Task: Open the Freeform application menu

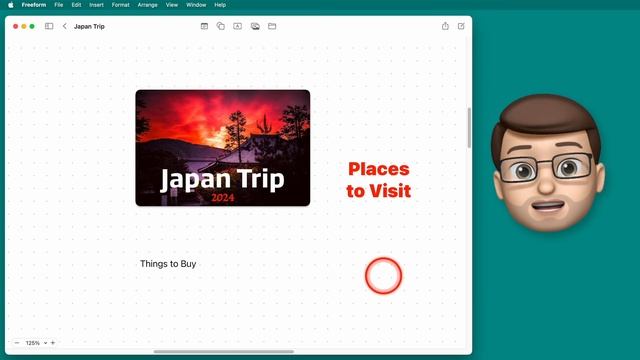Action: pos(34,5)
